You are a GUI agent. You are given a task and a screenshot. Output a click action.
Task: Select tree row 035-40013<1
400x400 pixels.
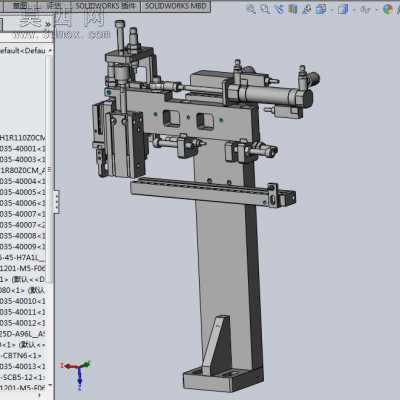point(23,366)
